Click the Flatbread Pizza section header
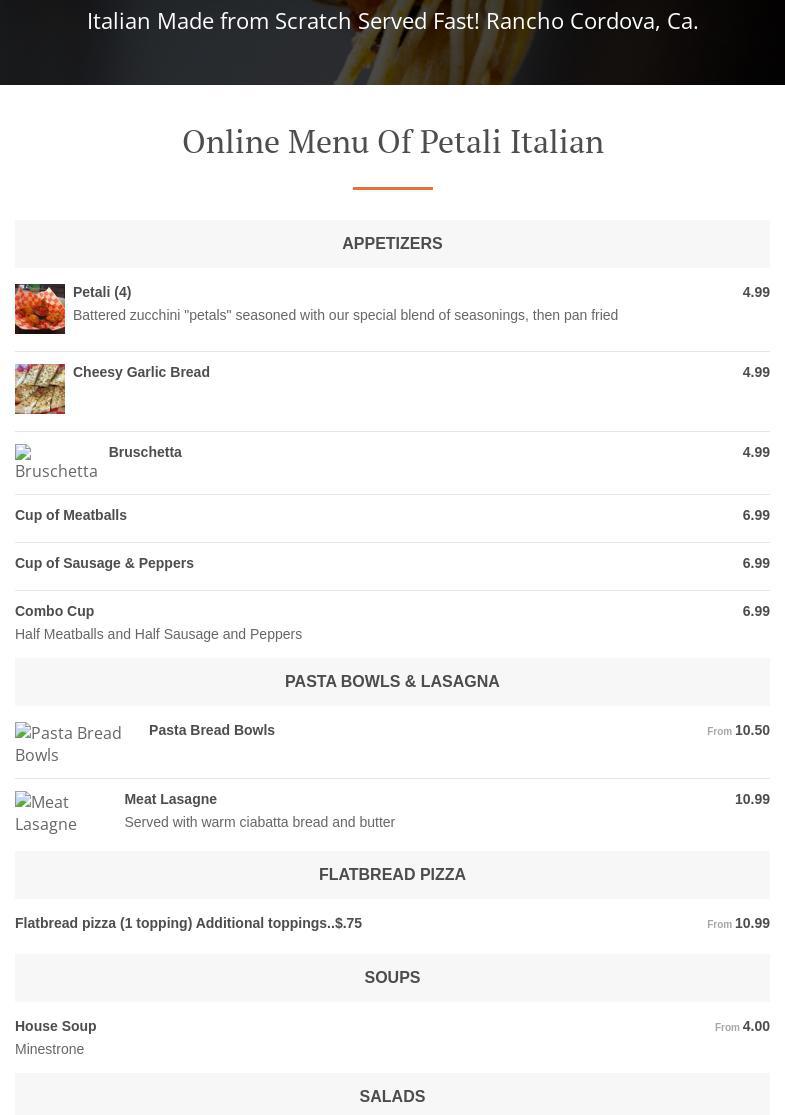 392,875
